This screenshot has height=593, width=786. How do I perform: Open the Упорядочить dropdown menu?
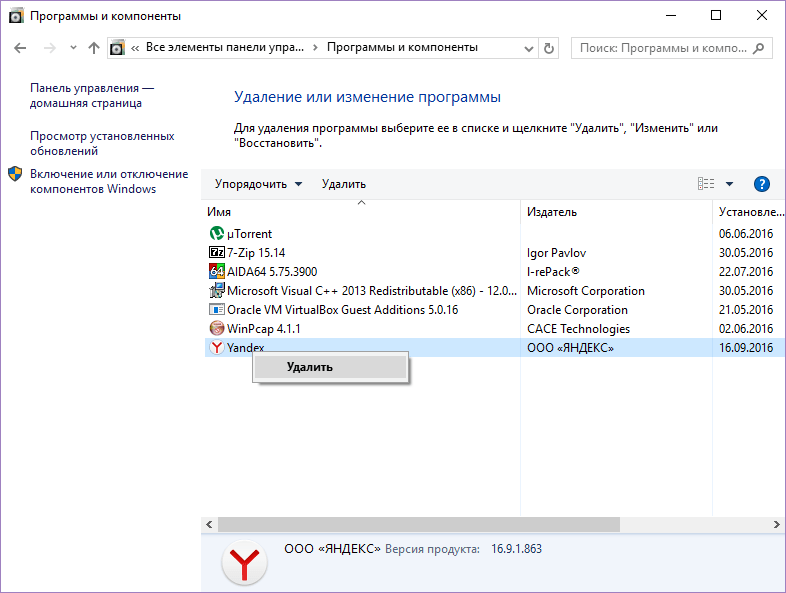pos(259,184)
